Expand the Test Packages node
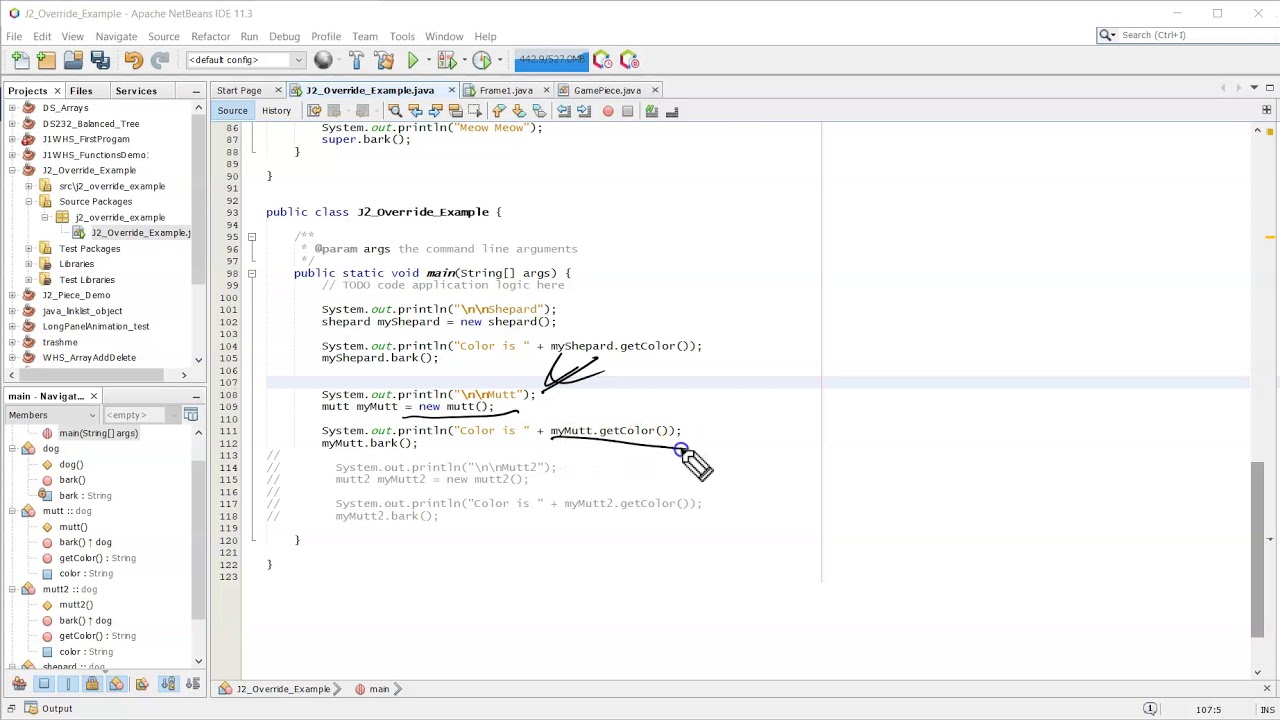Screen dimensions: 1280x720 (x=29, y=248)
